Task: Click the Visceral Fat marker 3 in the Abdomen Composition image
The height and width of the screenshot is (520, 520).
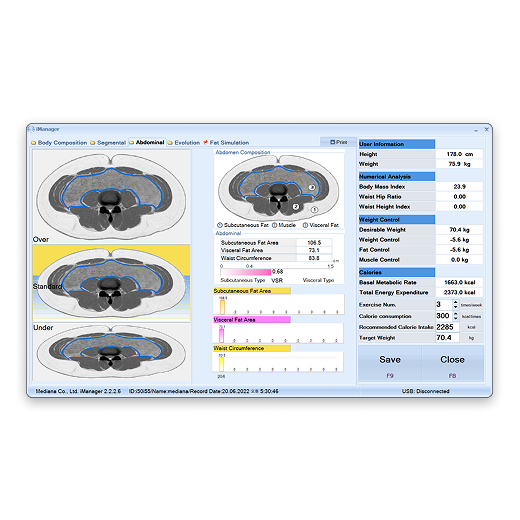Action: (312, 187)
